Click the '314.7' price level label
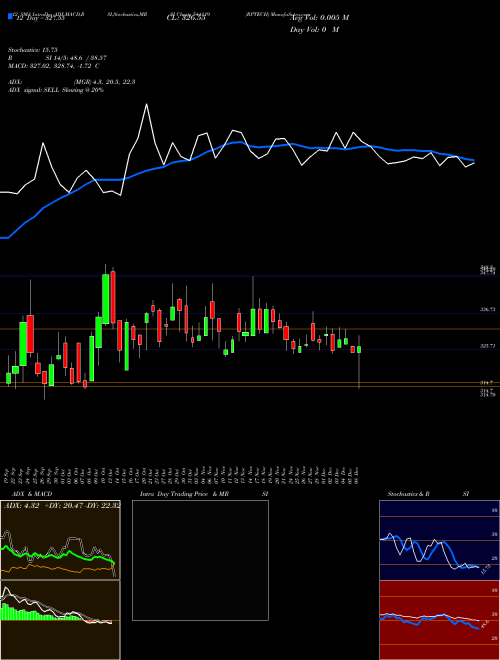The image size is (500, 660). coord(487,383)
